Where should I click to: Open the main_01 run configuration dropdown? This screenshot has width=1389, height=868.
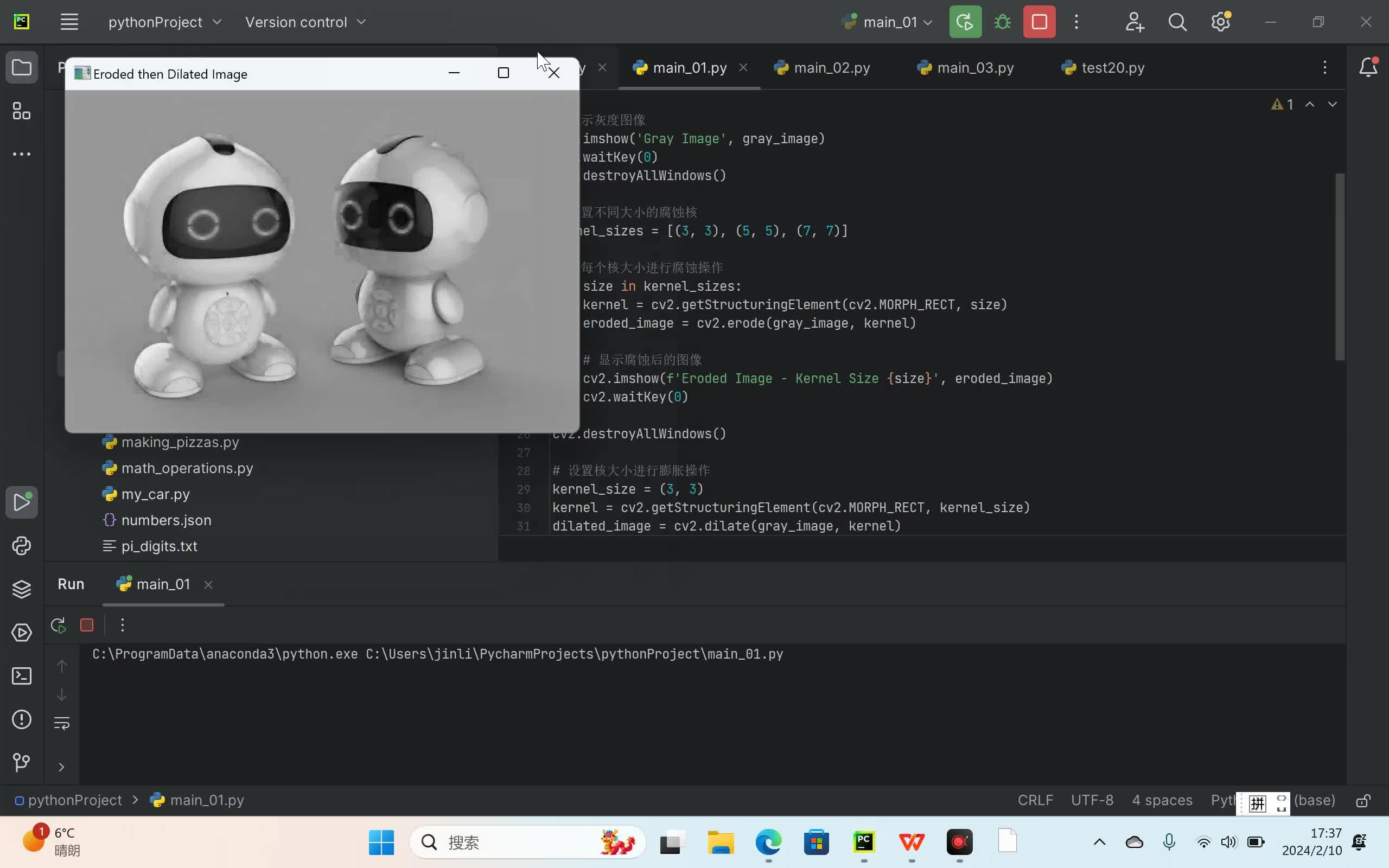886,22
